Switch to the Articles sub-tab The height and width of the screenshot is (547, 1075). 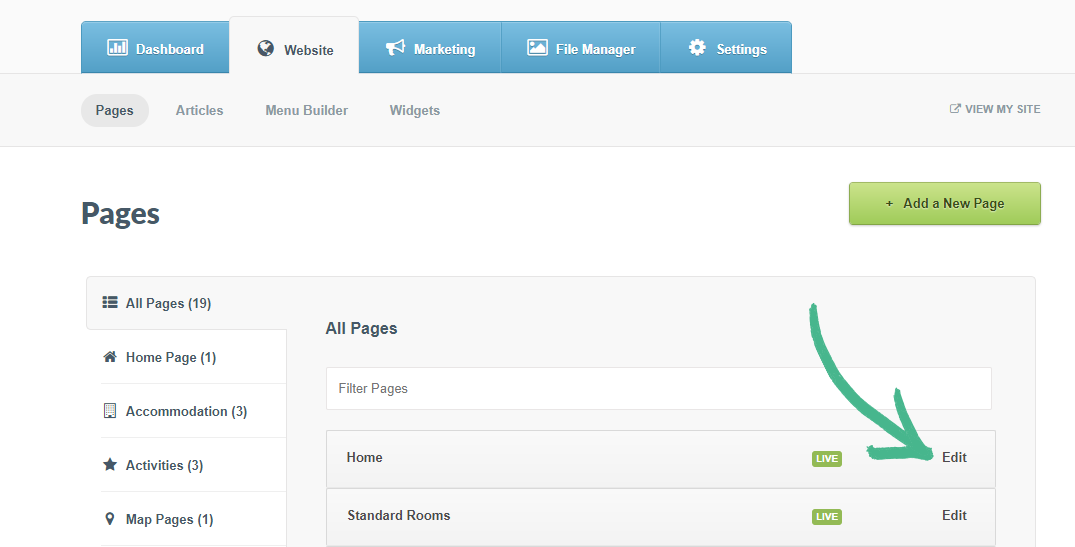point(199,110)
